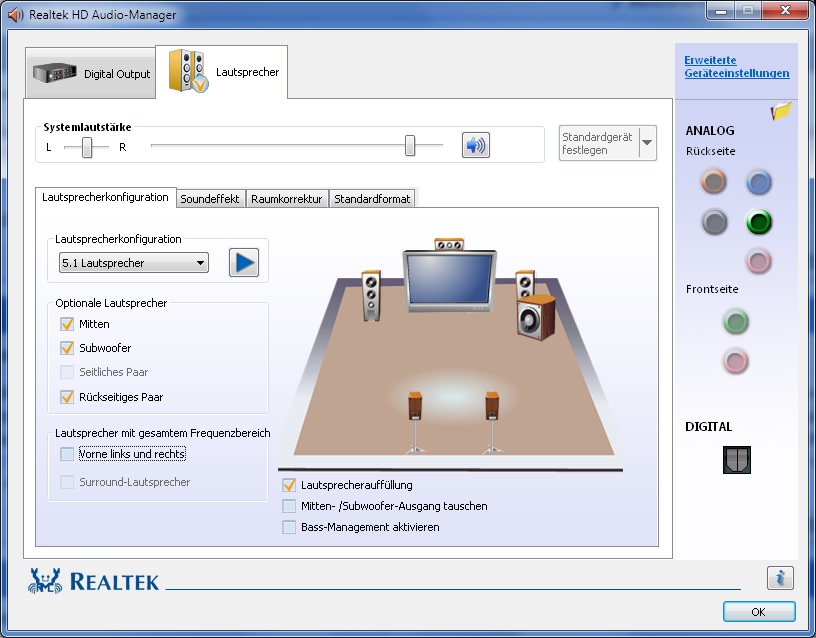
Task: Click the active green rear jack
Action: click(759, 222)
